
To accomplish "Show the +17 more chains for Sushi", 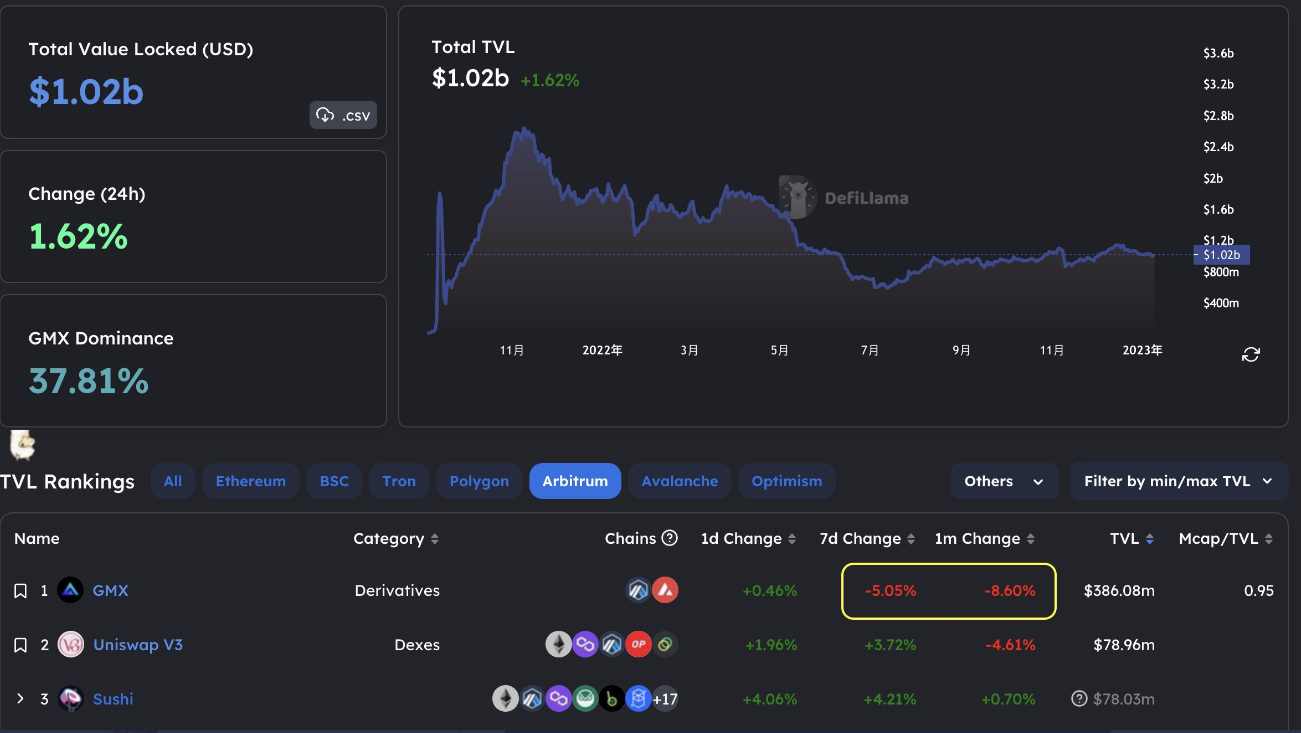I will click(666, 699).
